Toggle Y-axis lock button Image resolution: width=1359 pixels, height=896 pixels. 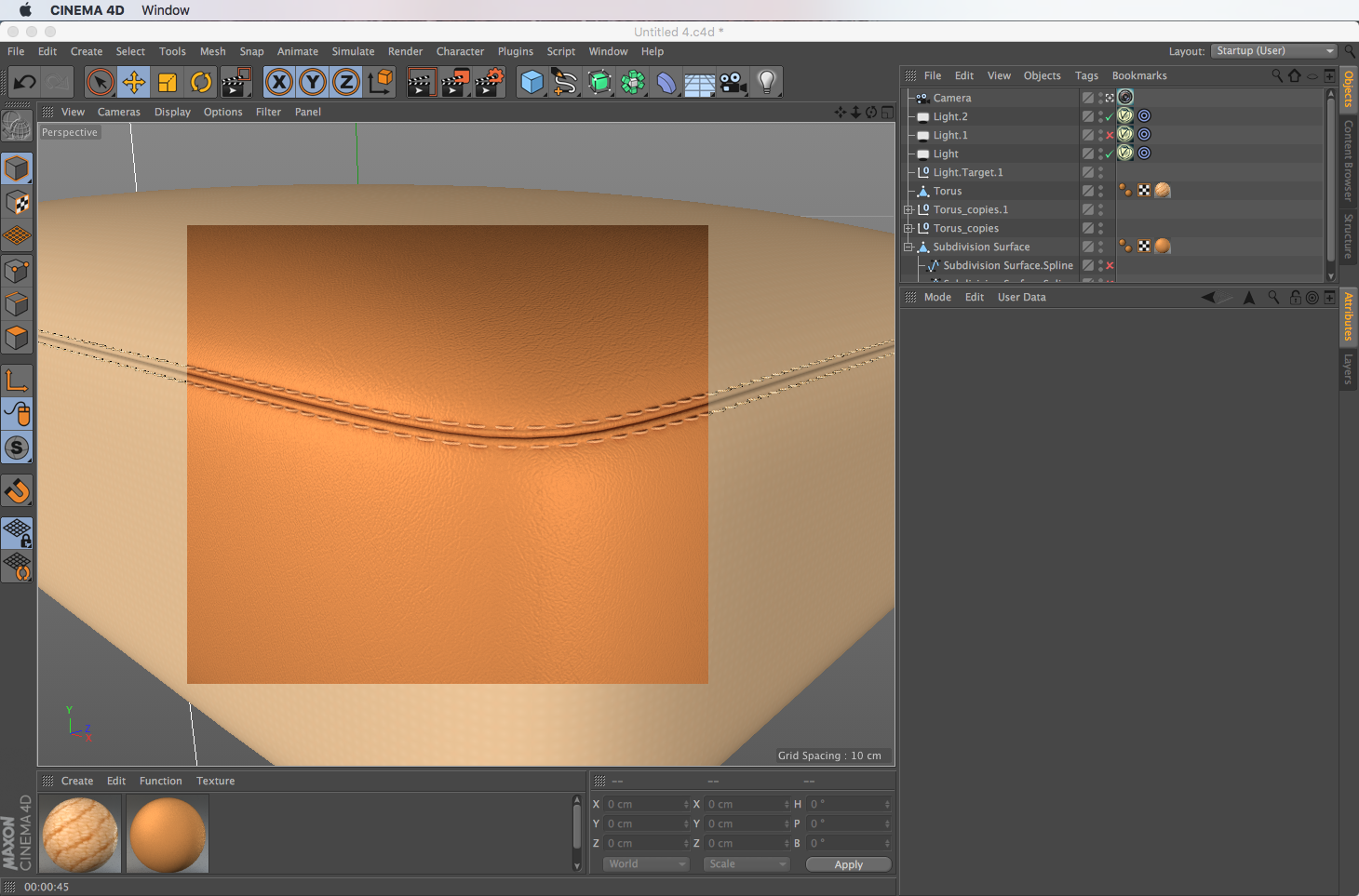(x=313, y=83)
